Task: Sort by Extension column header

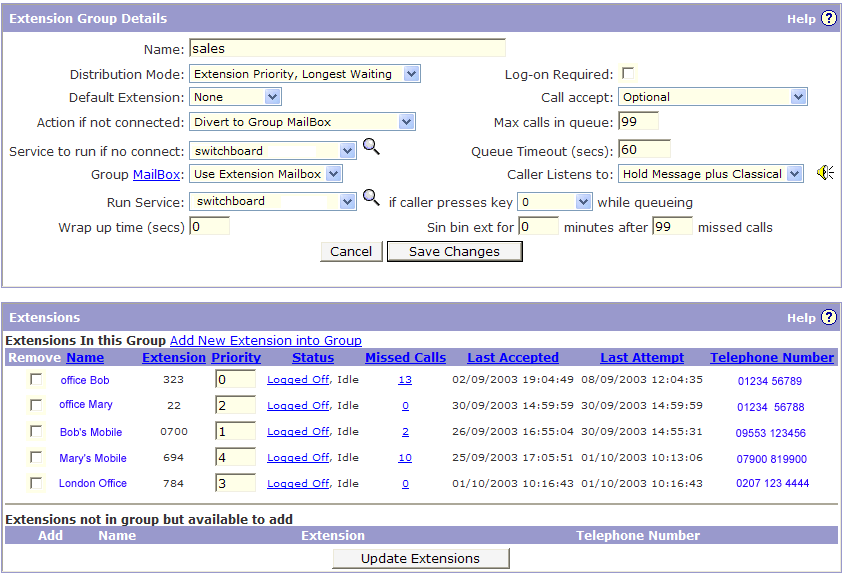Action: pos(174,357)
